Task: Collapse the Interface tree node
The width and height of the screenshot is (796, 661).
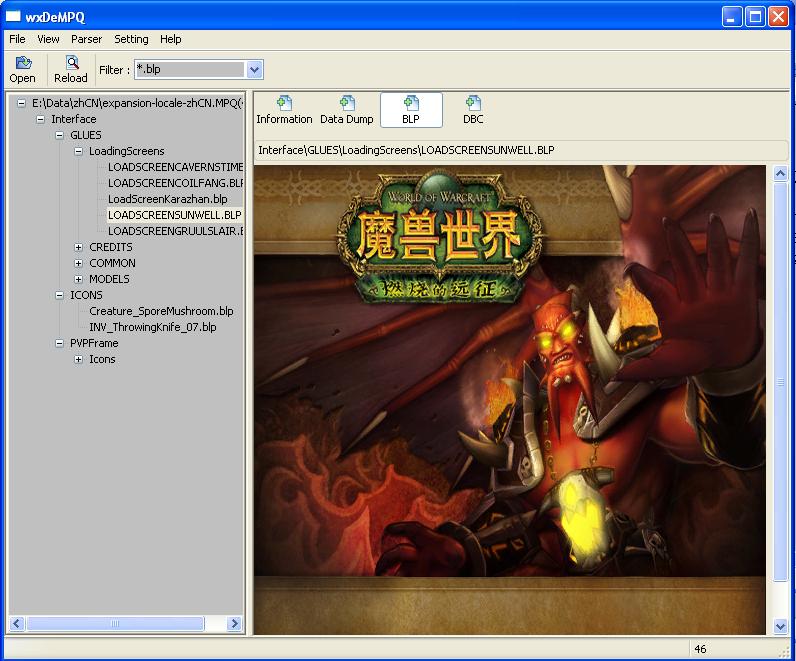Action: (41, 119)
